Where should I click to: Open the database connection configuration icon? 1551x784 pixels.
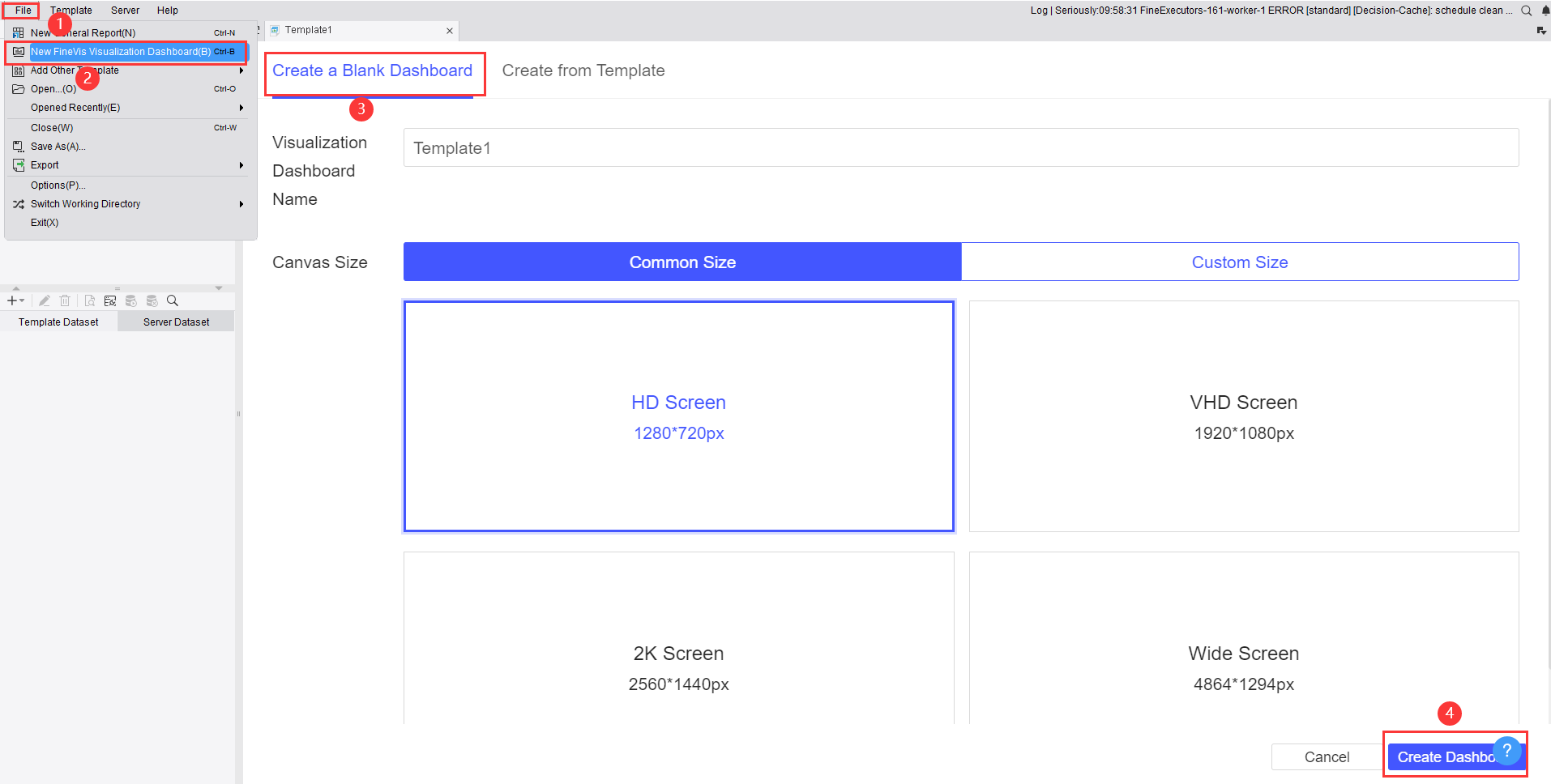coord(110,300)
